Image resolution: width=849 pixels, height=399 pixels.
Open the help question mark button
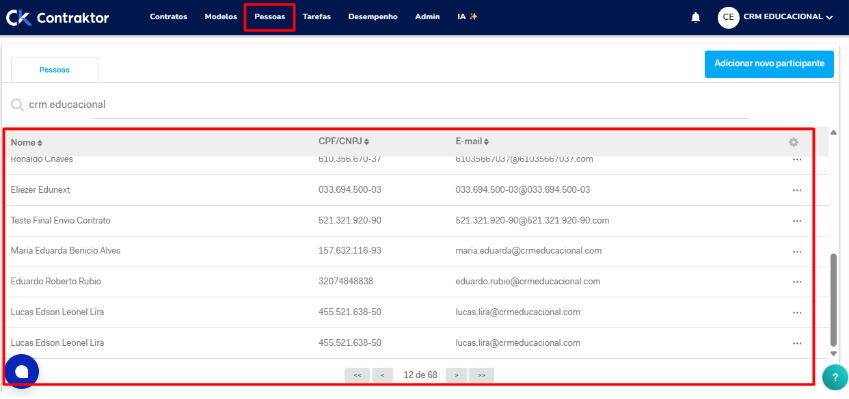coord(835,377)
